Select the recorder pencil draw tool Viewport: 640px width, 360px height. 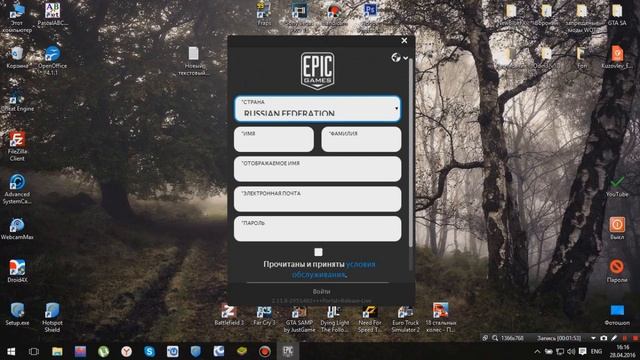tap(614, 338)
